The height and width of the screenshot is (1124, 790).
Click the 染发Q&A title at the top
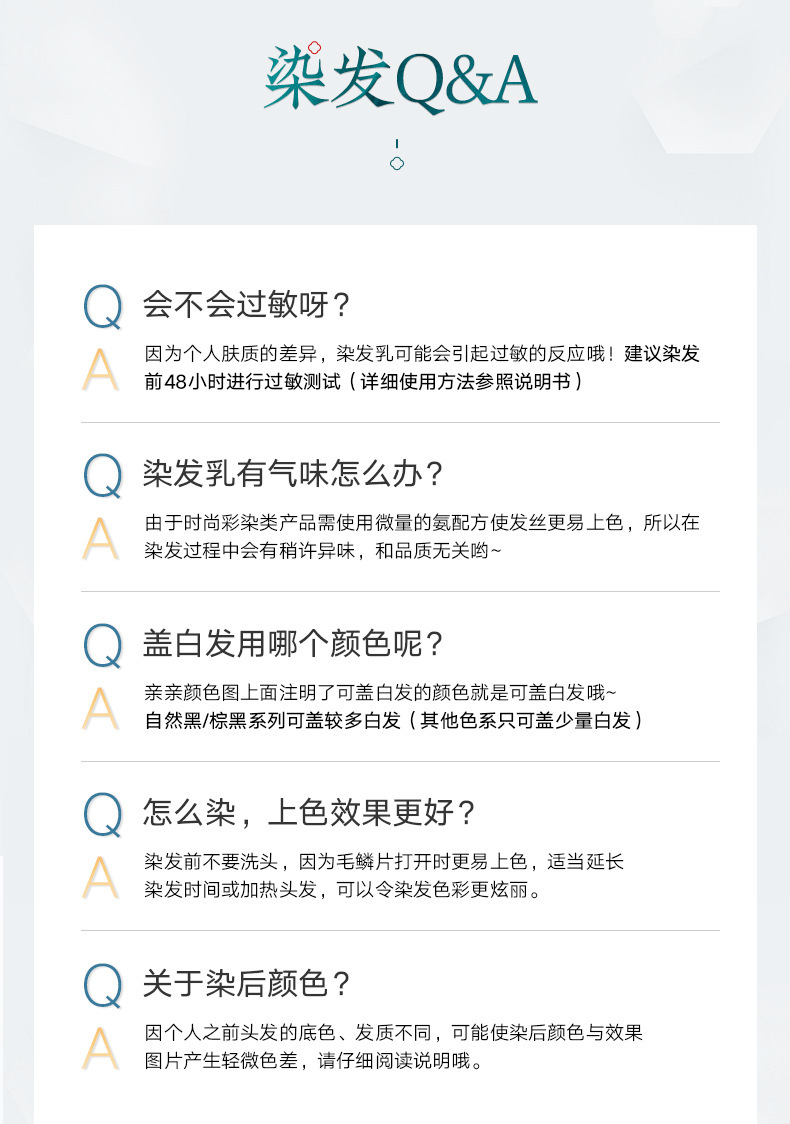(400, 80)
